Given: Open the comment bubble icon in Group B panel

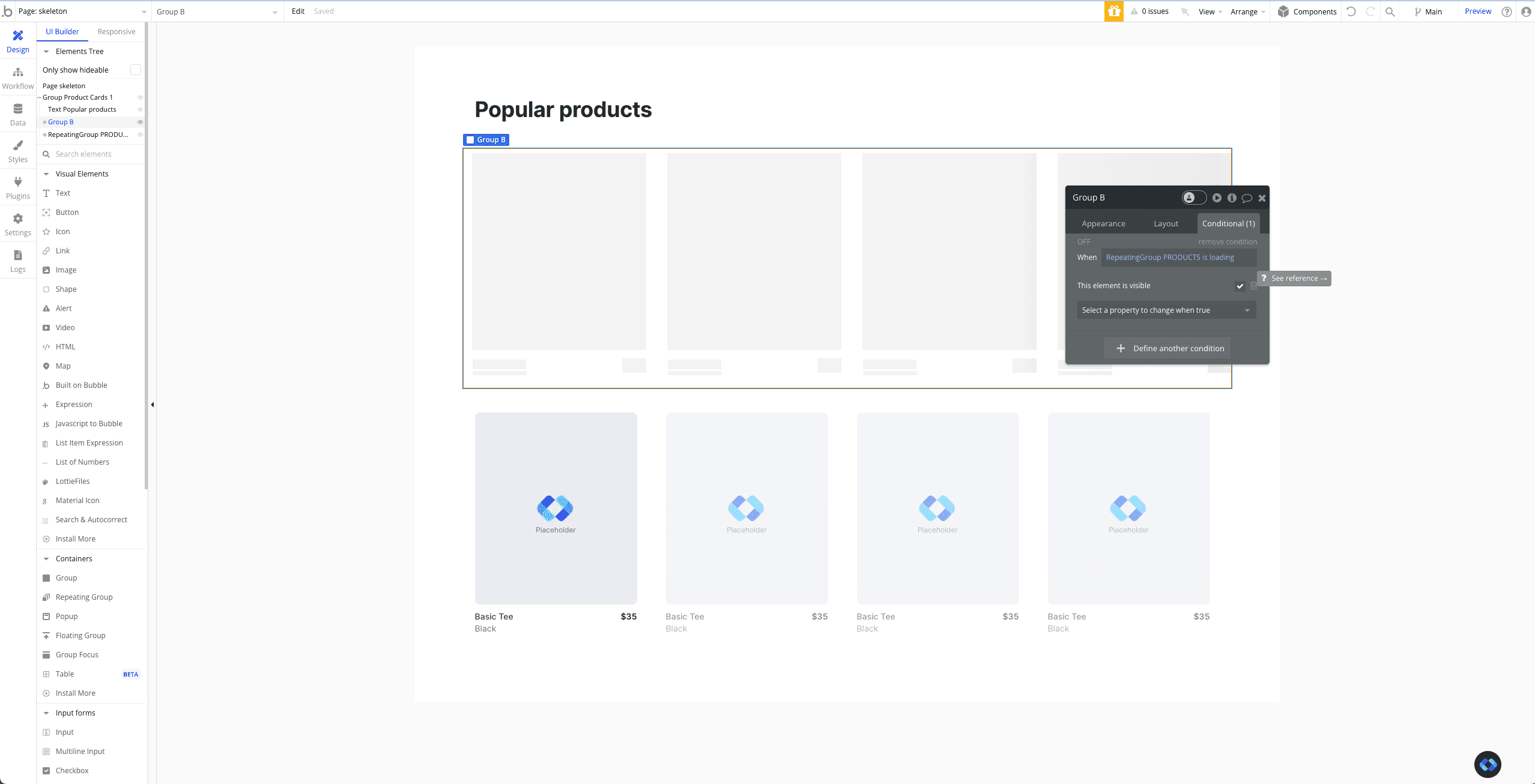Looking at the screenshot, I should pyautogui.click(x=1247, y=198).
